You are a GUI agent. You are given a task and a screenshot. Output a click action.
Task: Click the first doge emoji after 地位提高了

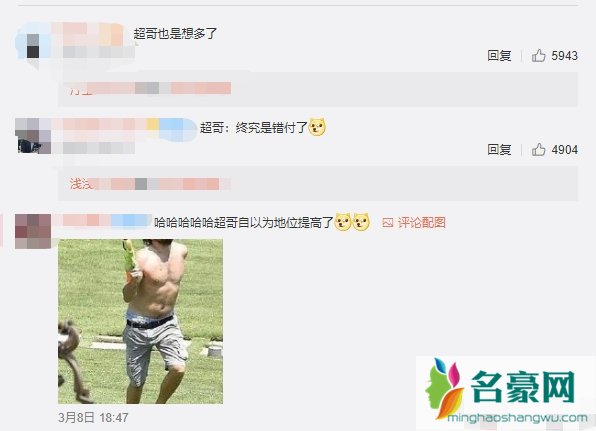[343, 222]
